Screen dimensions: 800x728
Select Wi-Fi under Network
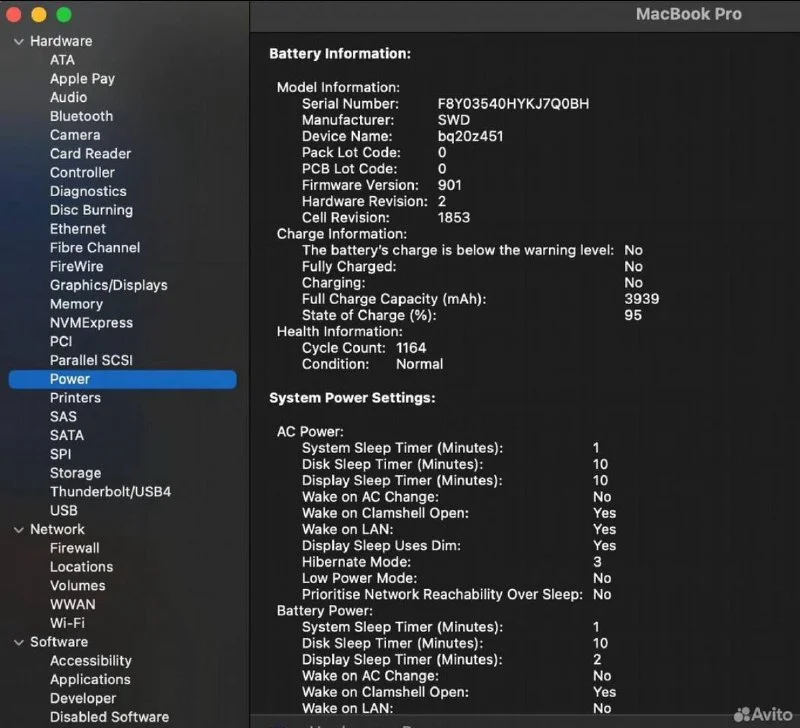point(67,623)
